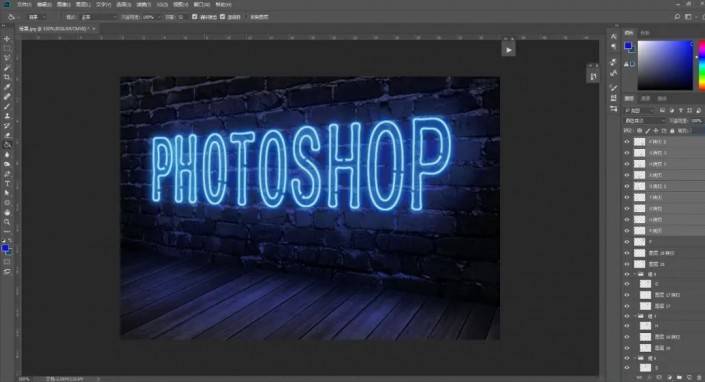
Task: Open the 文件 (File) menu
Action: click(24, 4)
